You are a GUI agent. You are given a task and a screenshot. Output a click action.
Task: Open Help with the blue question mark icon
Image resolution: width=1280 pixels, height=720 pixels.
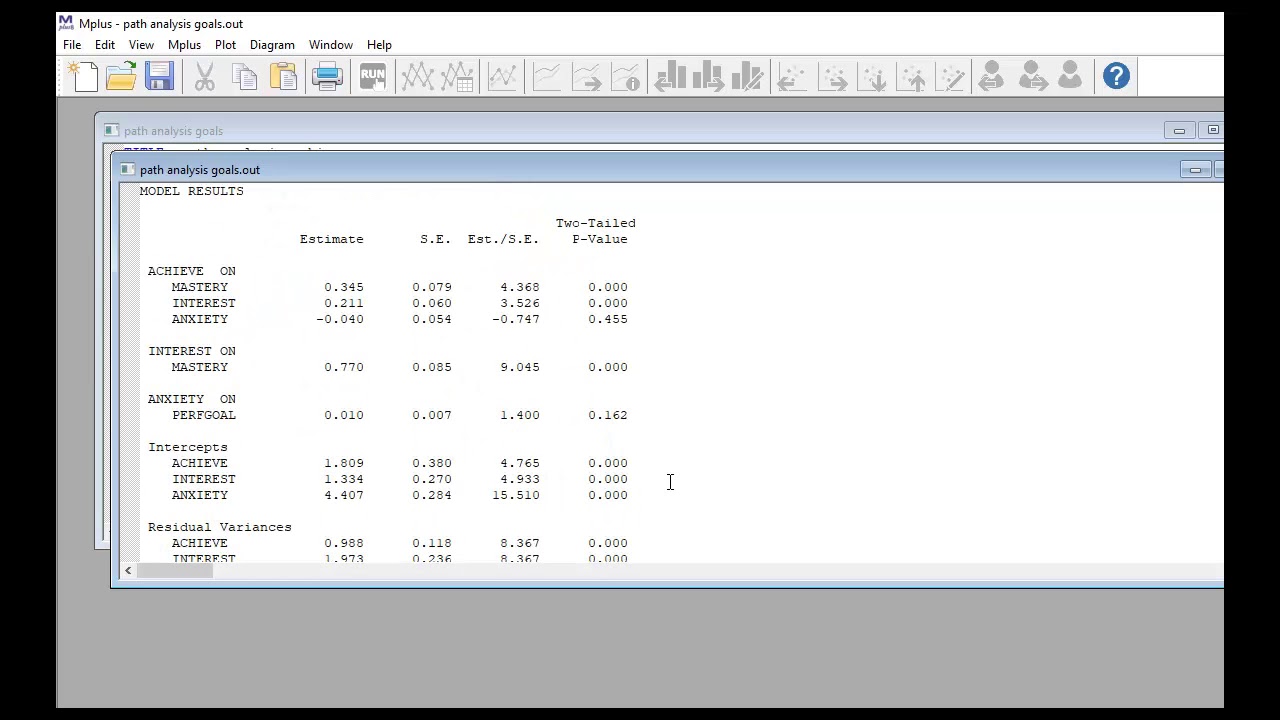point(1116,76)
